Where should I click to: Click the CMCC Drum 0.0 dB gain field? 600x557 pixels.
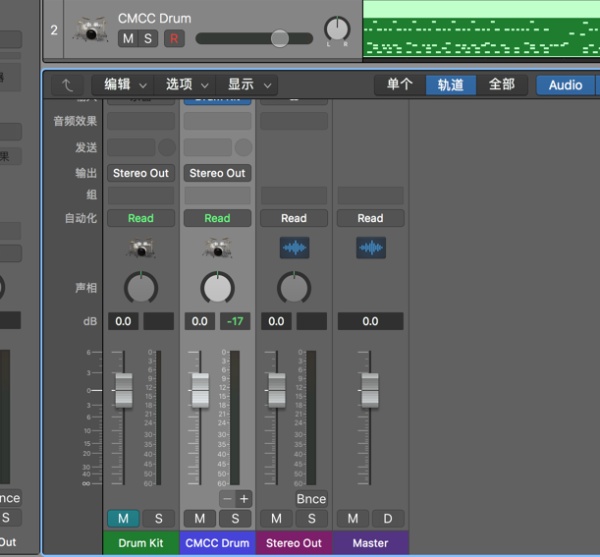pos(200,321)
